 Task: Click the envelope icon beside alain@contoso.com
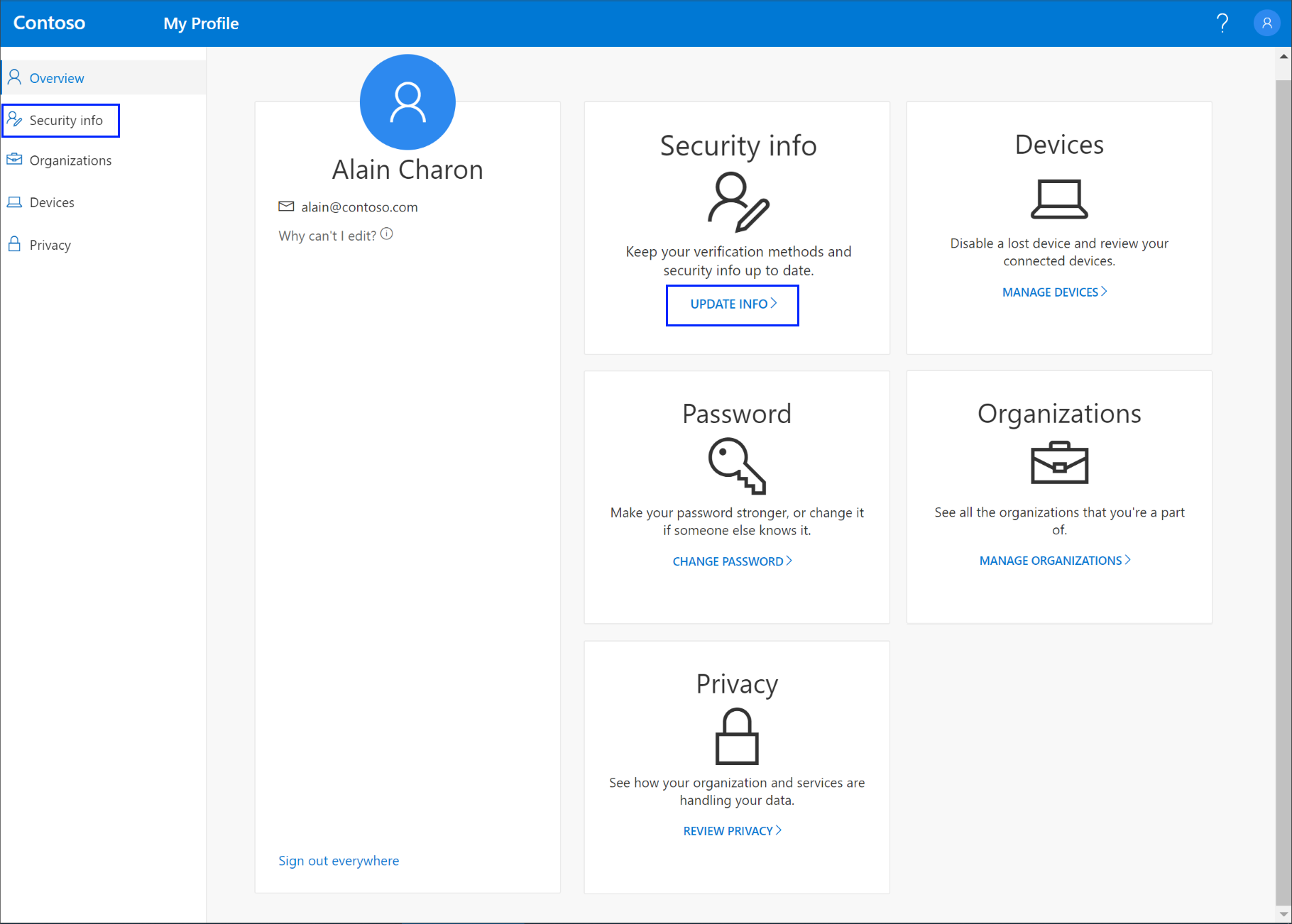point(286,207)
